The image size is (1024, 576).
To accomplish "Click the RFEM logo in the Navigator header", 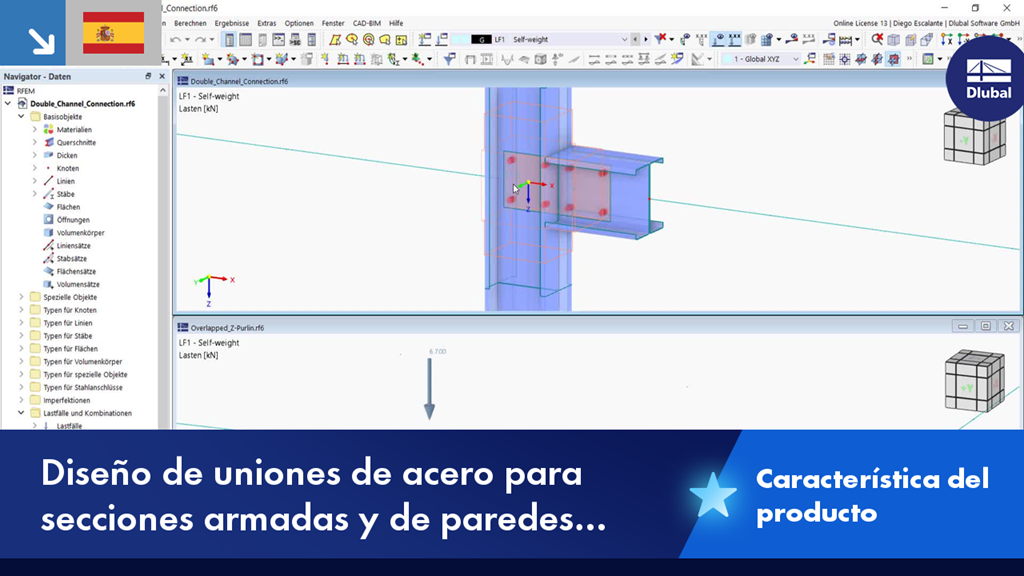I will [x=9, y=91].
